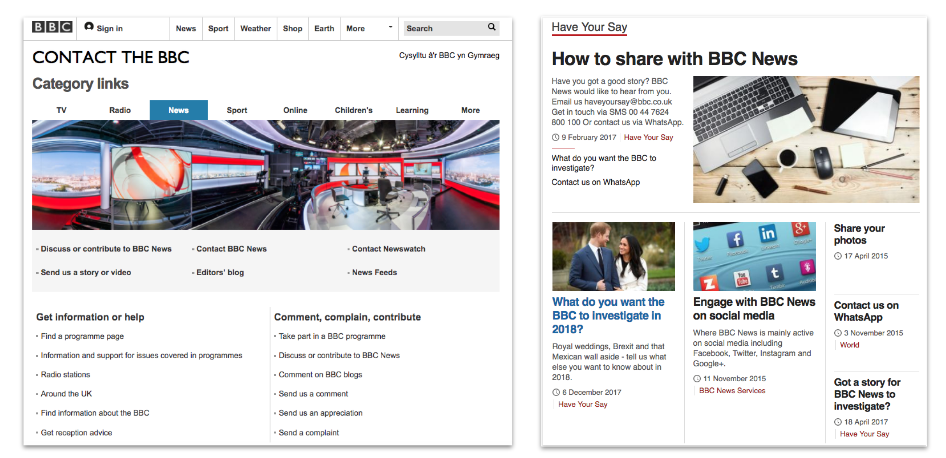The image size is (946, 458).
Task: Open Get reception advice link
Action: (x=76, y=433)
